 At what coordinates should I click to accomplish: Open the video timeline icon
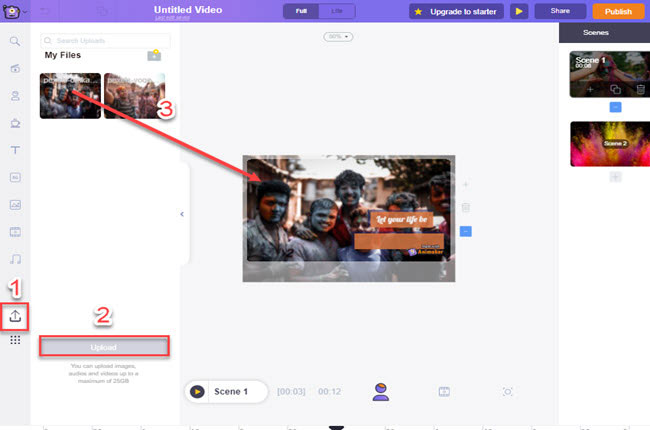tap(444, 391)
